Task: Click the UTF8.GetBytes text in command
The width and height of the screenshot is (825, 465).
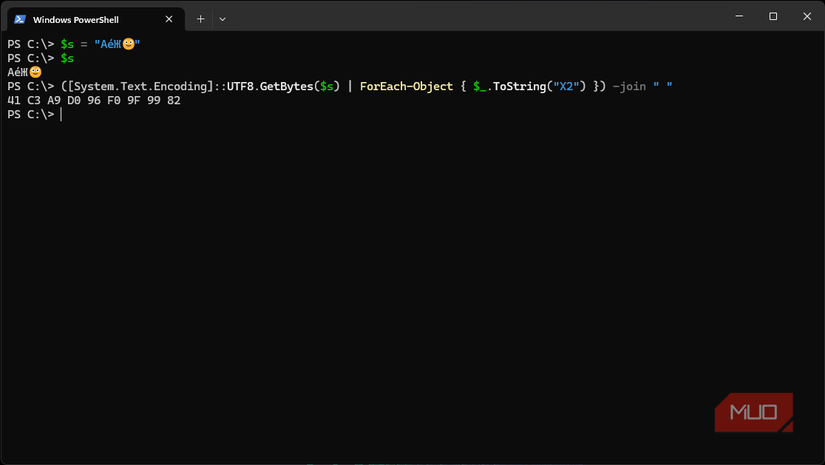Action: (x=270, y=86)
